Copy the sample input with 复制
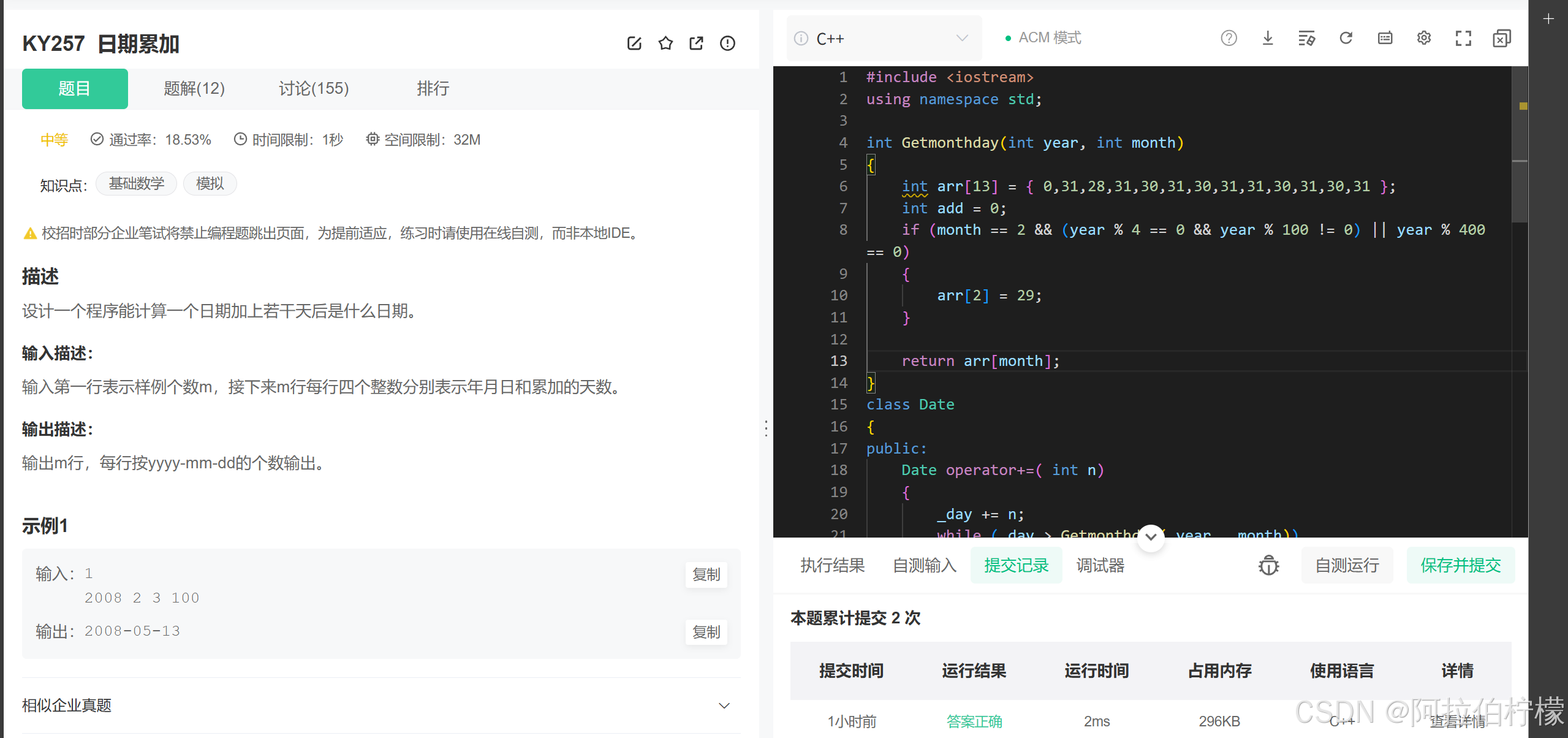This screenshot has width=1568, height=738. pyautogui.click(x=706, y=575)
